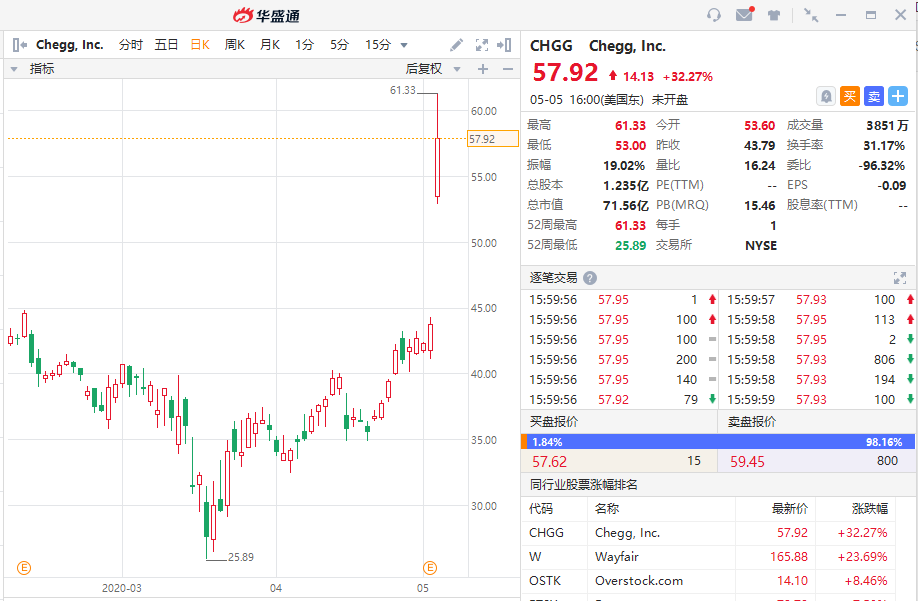The image size is (918, 601).
Task: Select 5分 five-minute chart tab
Action: (x=340, y=45)
